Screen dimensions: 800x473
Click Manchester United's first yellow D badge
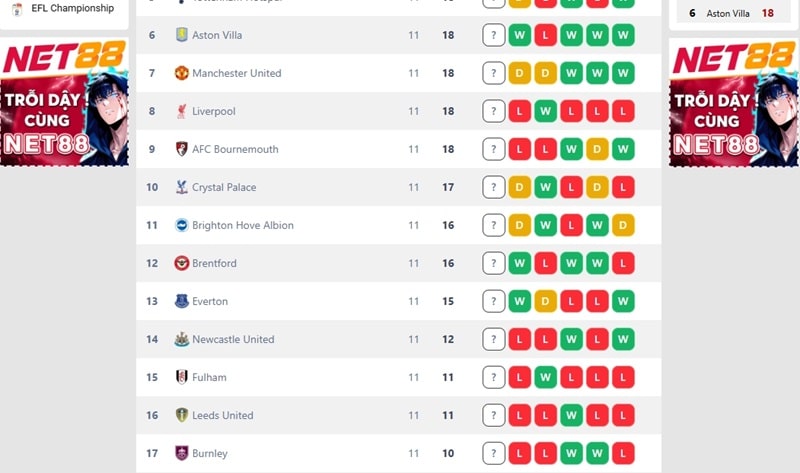[x=519, y=73]
